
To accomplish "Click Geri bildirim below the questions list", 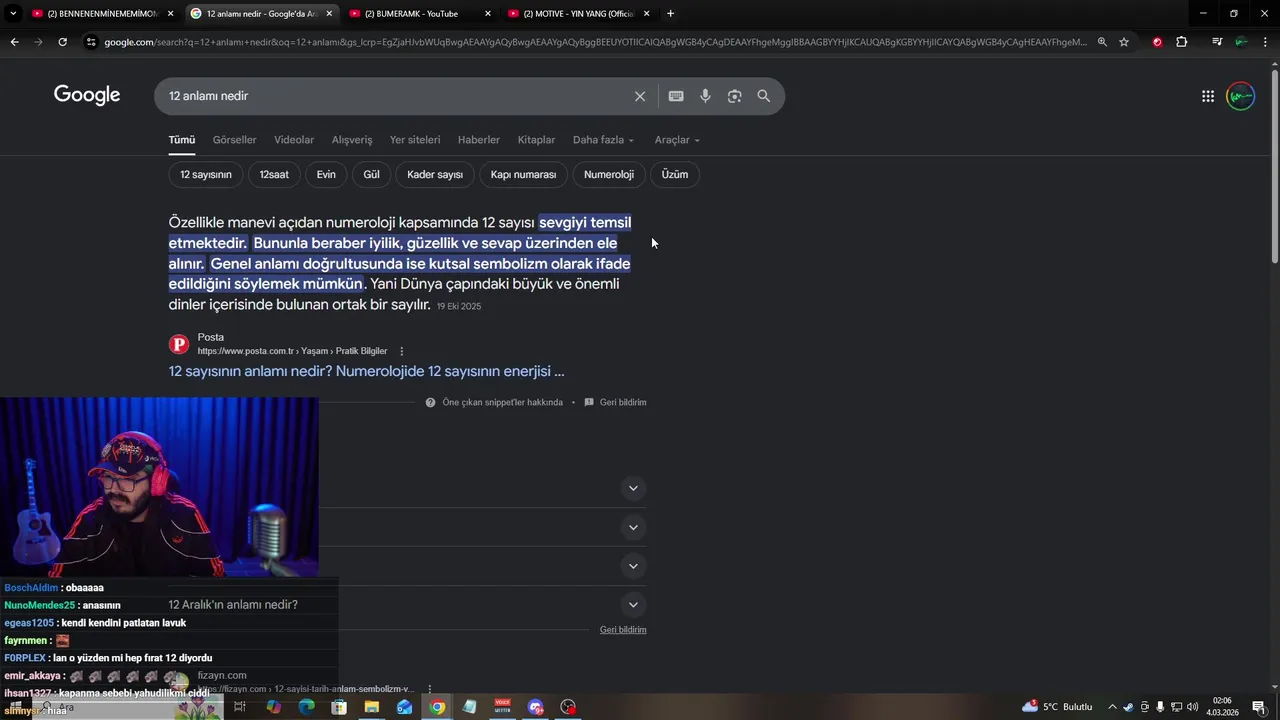I will 623,630.
